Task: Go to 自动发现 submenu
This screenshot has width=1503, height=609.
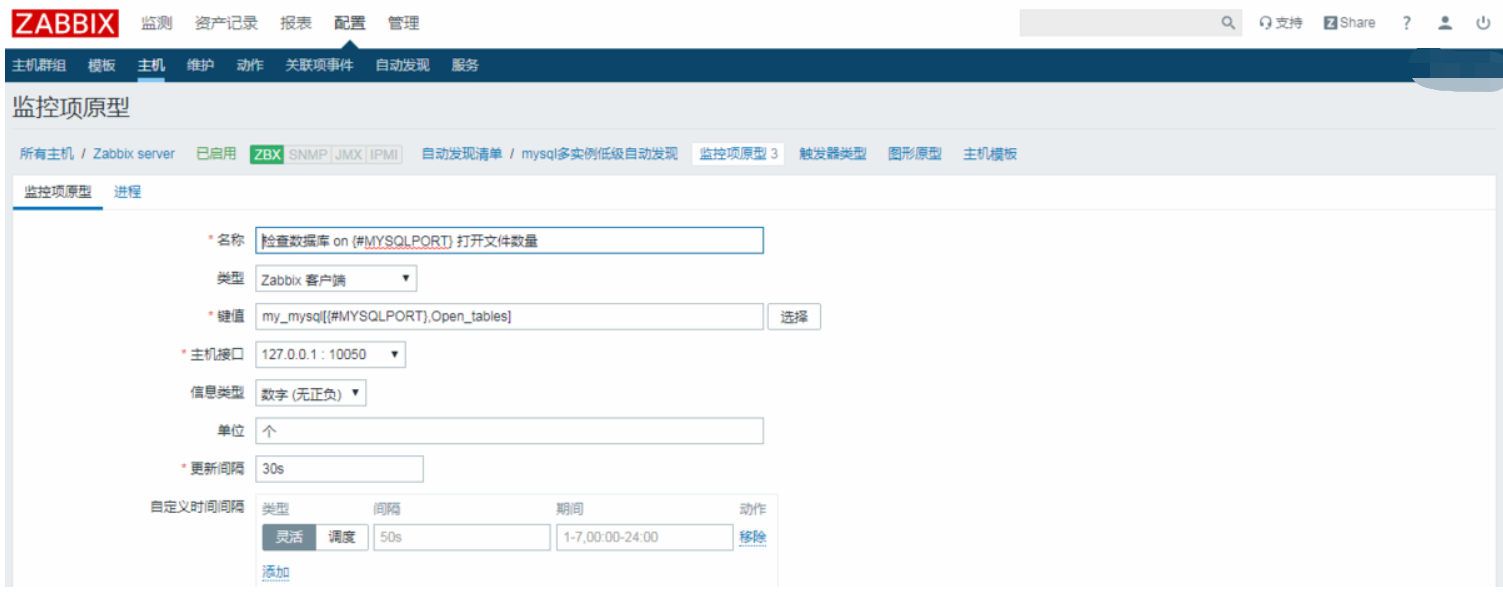Action: click(x=402, y=65)
